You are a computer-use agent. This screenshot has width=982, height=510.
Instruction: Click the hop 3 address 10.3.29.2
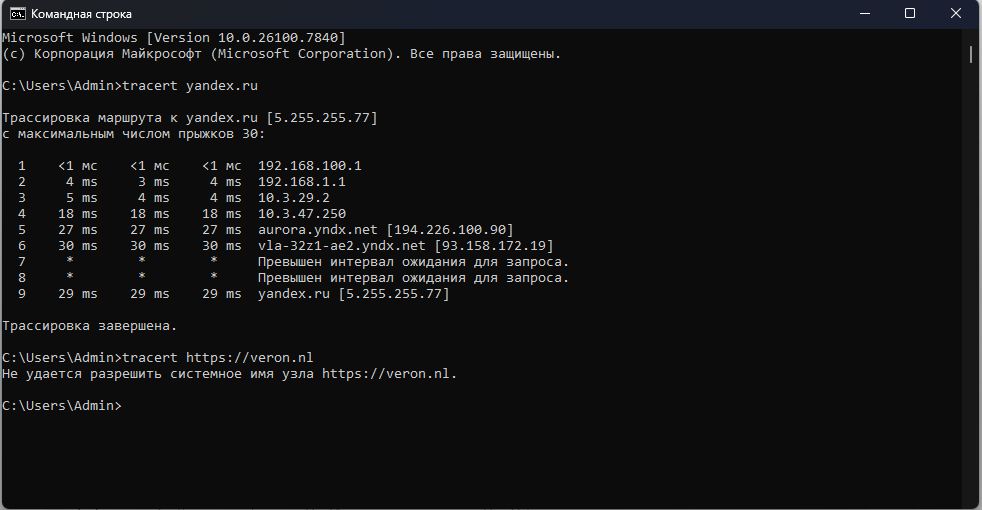(294, 198)
